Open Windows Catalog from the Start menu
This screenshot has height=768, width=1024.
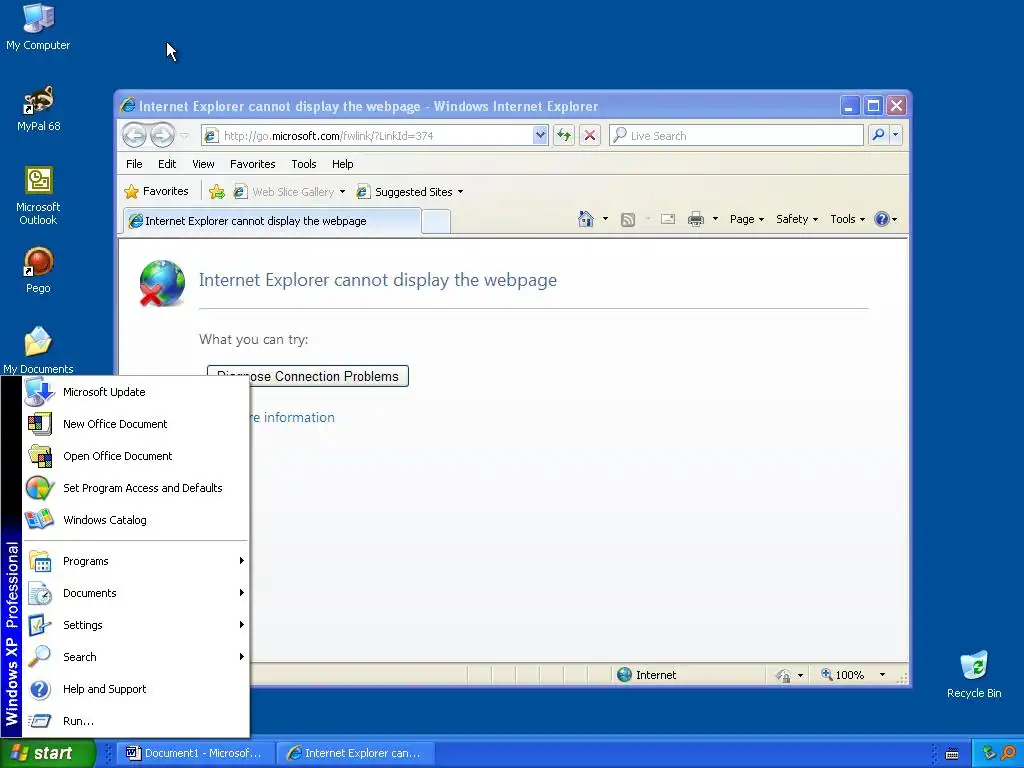(x=136, y=520)
